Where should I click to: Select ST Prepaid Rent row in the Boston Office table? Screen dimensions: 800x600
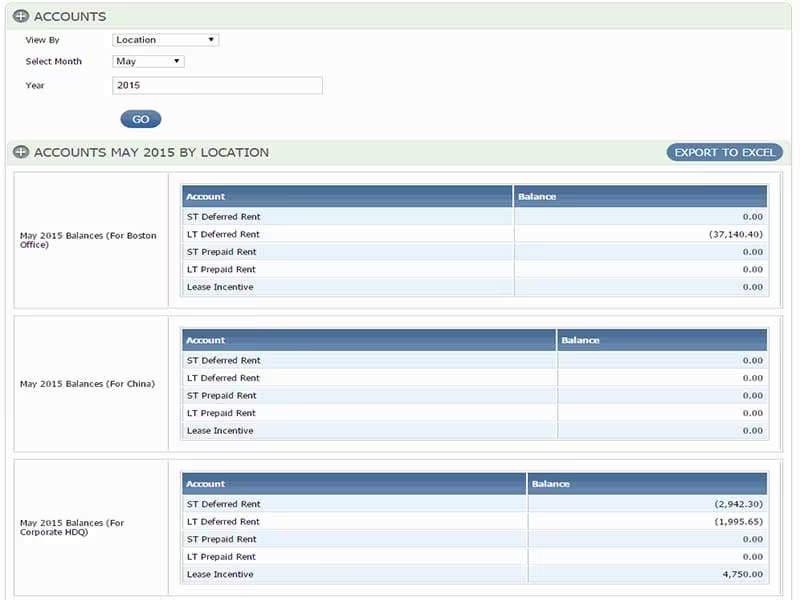click(474, 252)
